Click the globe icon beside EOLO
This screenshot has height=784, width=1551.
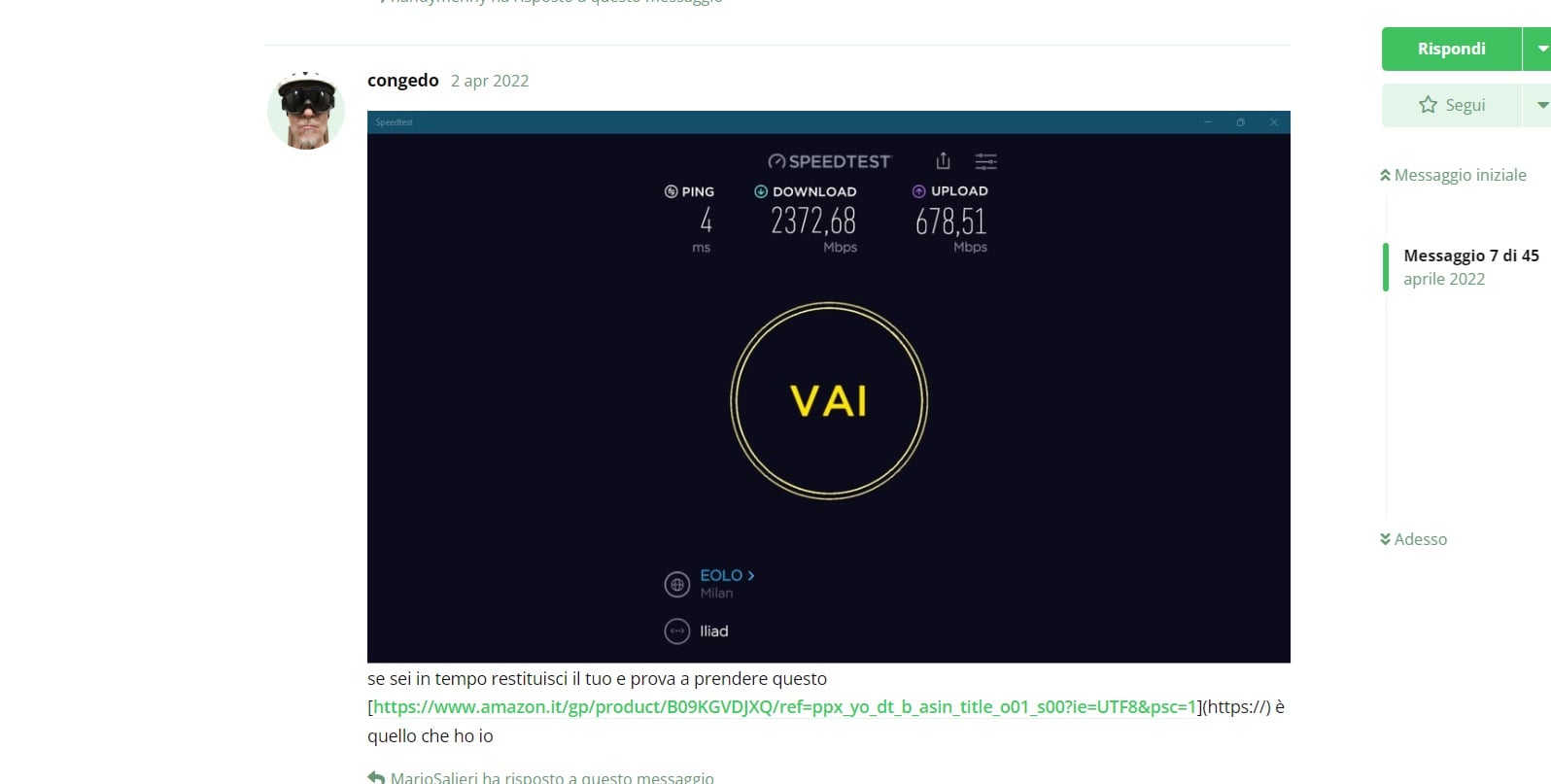(677, 585)
